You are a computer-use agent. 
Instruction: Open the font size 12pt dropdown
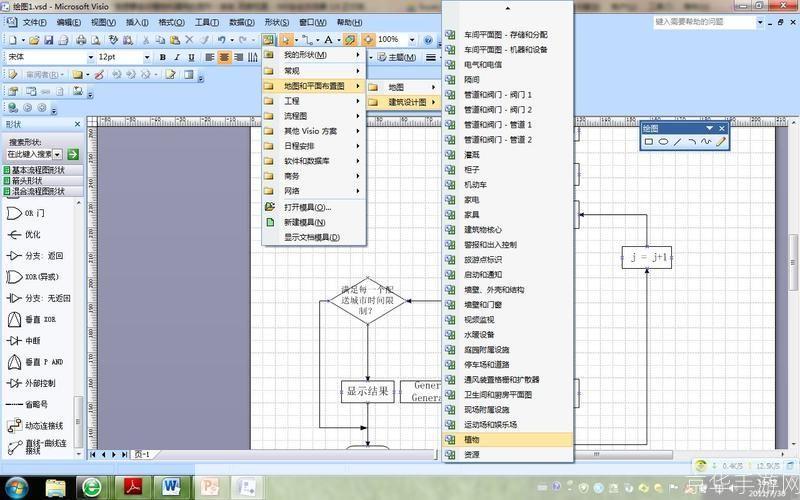coord(147,58)
